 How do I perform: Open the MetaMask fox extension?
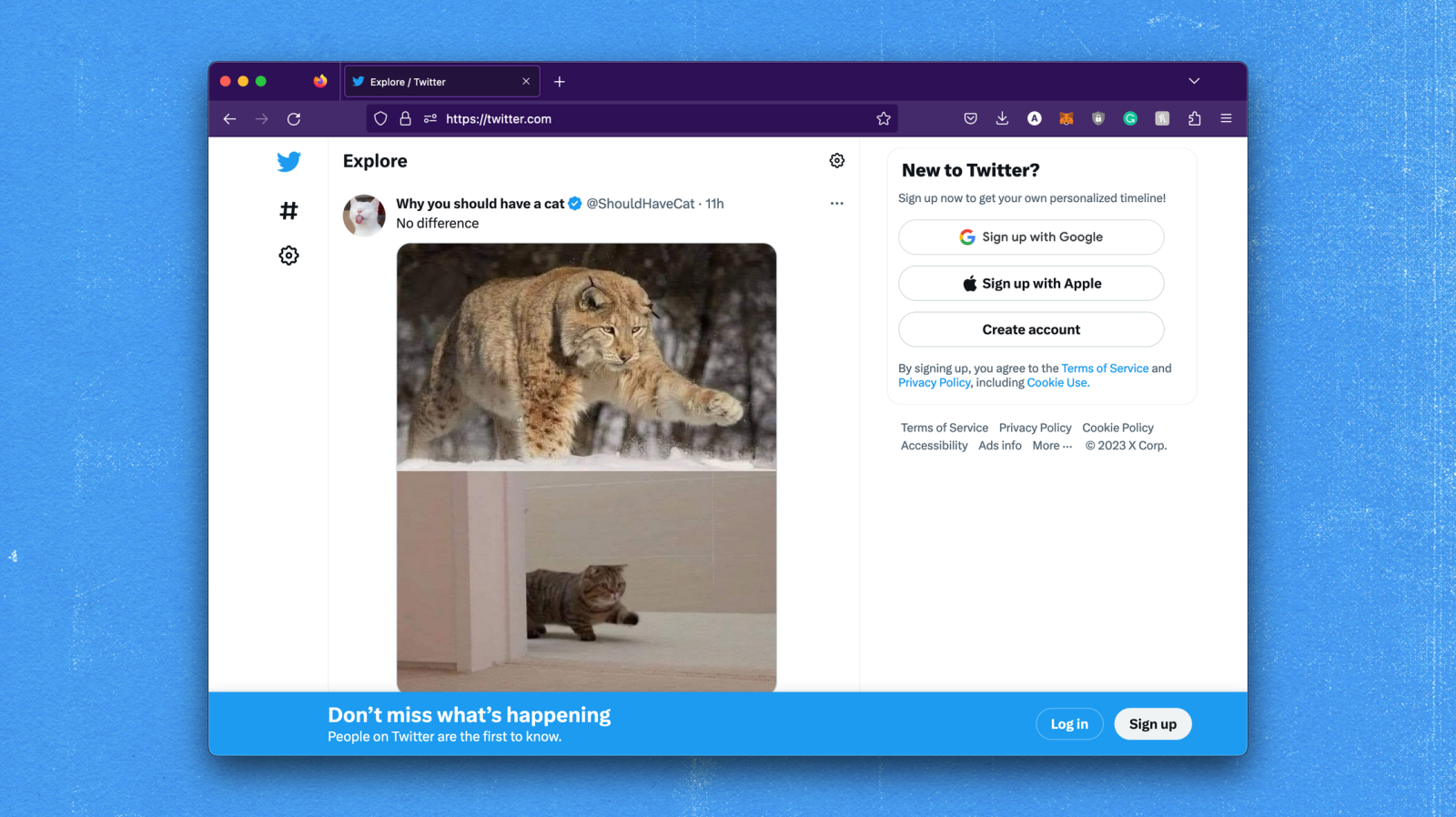pos(1066,119)
